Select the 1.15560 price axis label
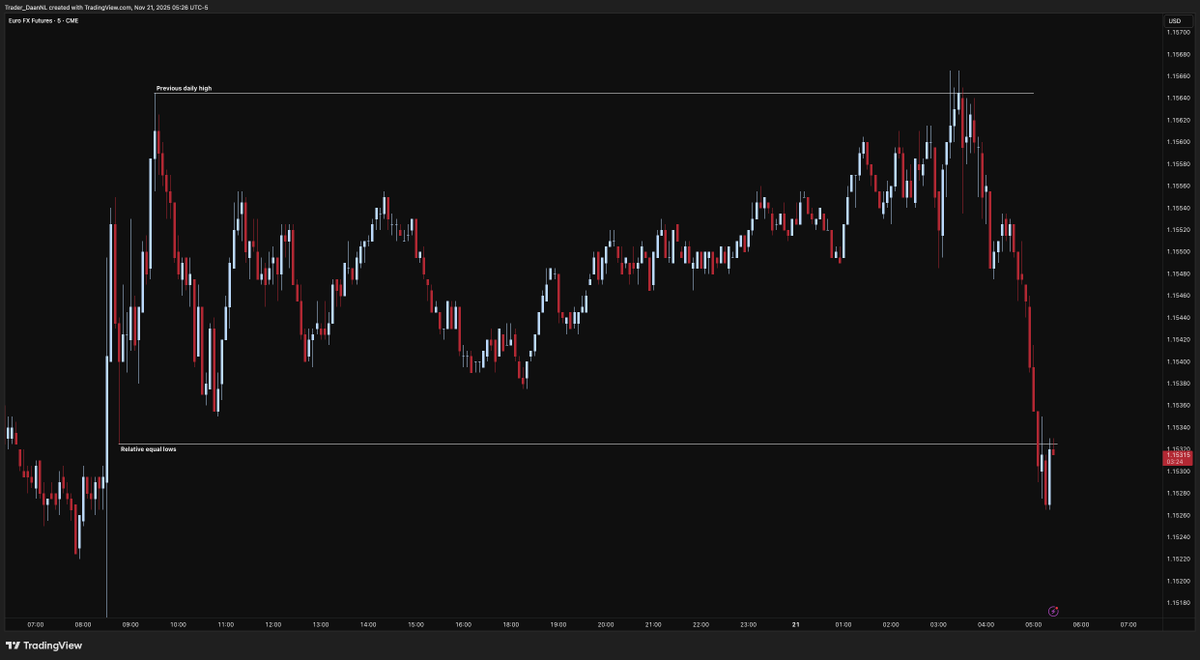Screen dimensions: 1200x660 click(x=1178, y=186)
